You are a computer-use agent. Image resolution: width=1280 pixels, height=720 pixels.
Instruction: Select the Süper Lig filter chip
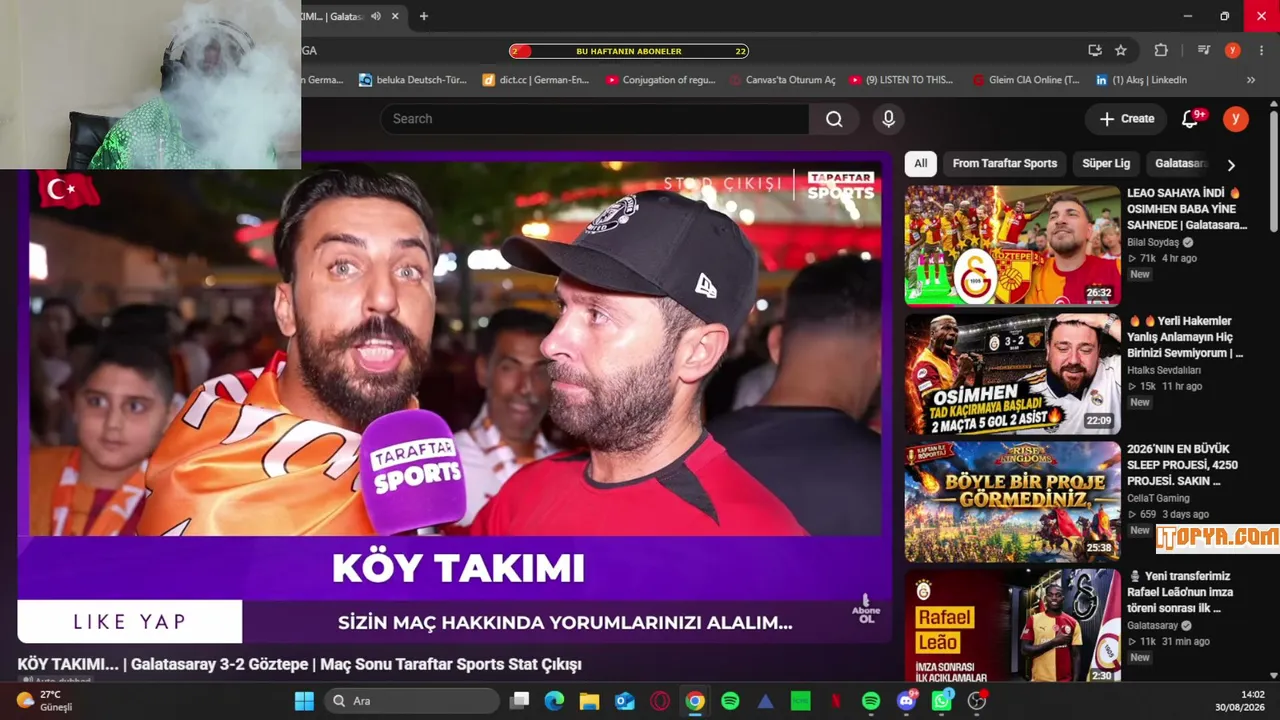point(1106,164)
